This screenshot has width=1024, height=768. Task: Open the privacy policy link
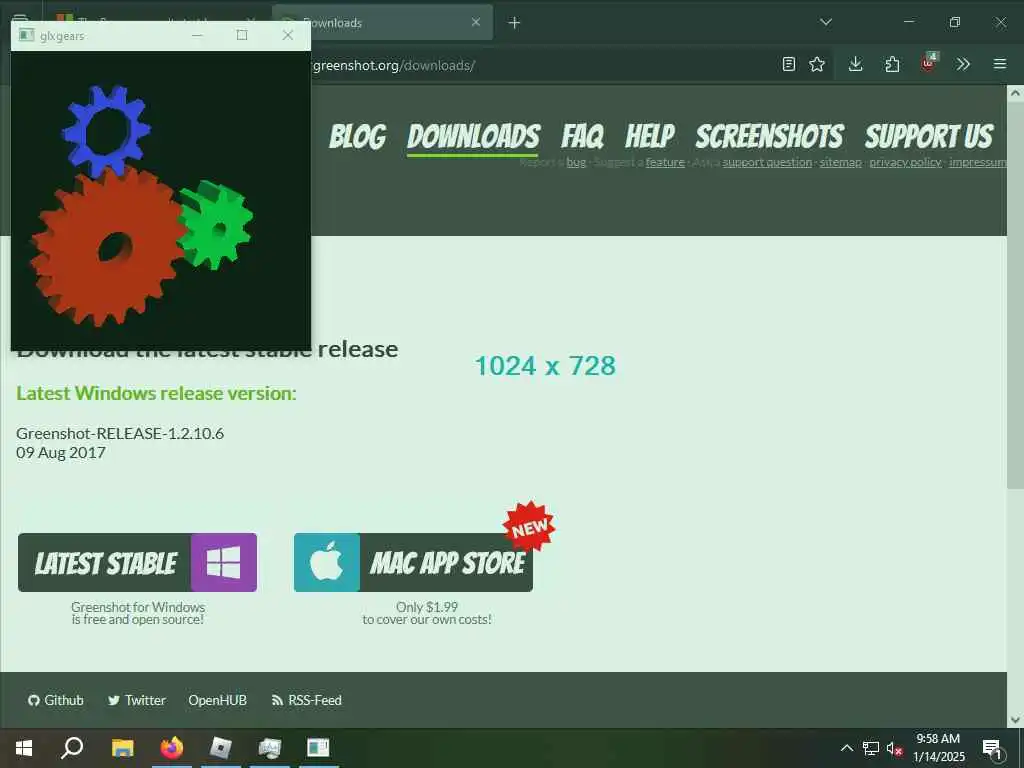click(x=905, y=162)
